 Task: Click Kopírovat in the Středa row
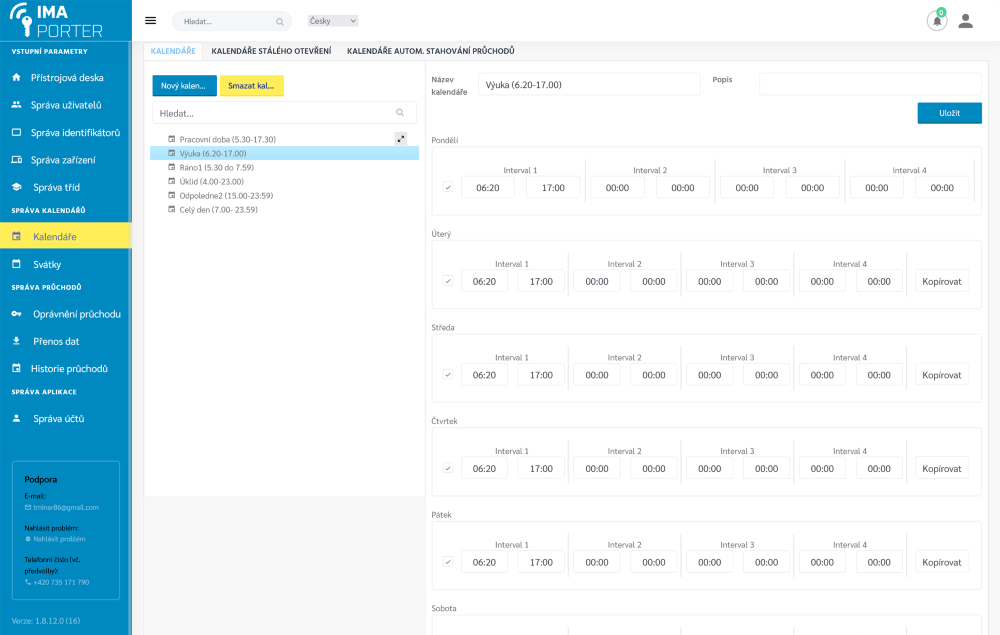[941, 375]
